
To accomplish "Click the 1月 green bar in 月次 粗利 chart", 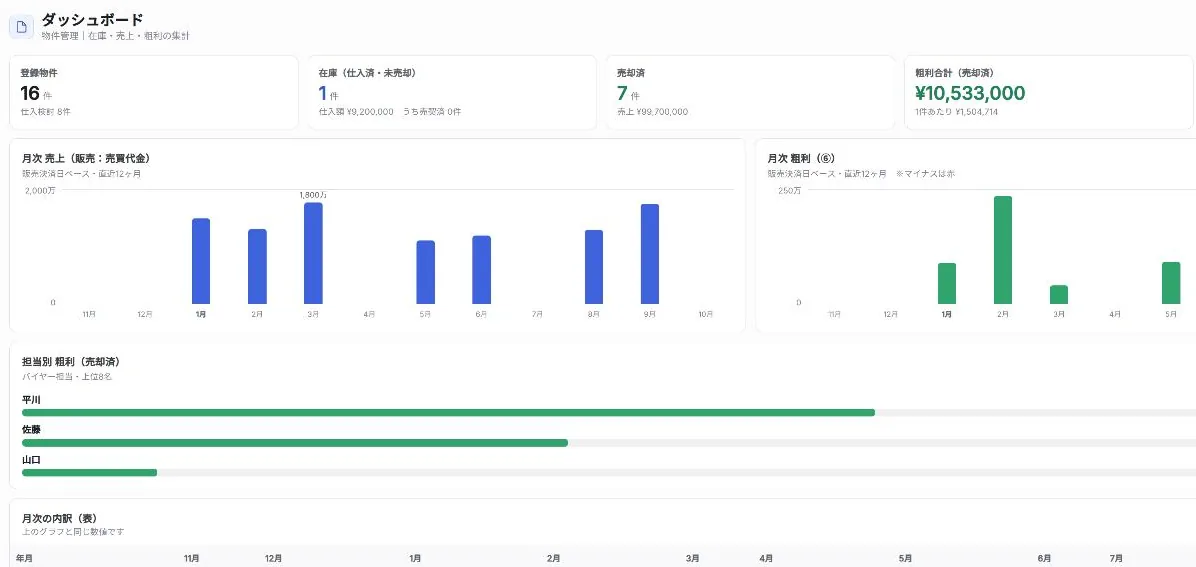I will 947,284.
